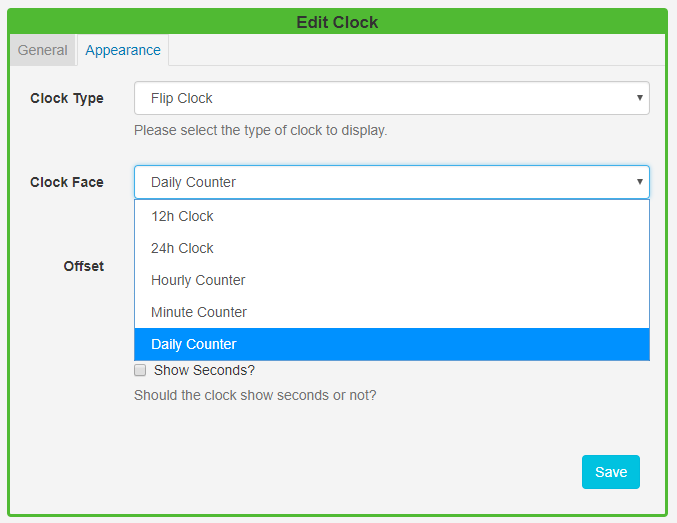Select the Appearance tab
The width and height of the screenshot is (677, 523).
[x=123, y=50]
